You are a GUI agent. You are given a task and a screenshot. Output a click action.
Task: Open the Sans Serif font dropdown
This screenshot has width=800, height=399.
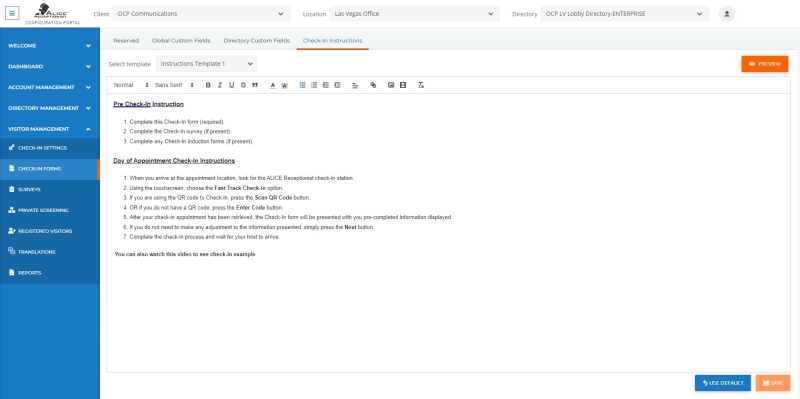click(174, 85)
